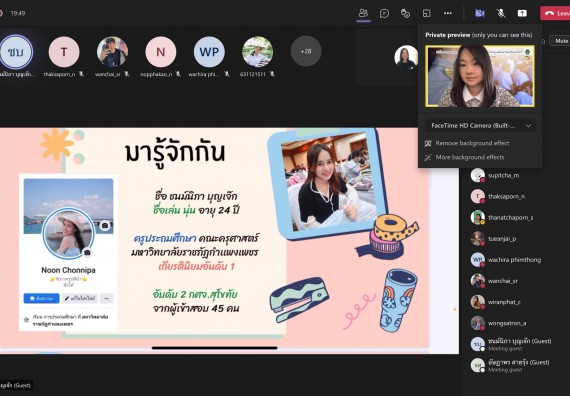Click thanatchaporn_s avatar photo in list
This screenshot has height=396, width=570.
click(x=478, y=217)
